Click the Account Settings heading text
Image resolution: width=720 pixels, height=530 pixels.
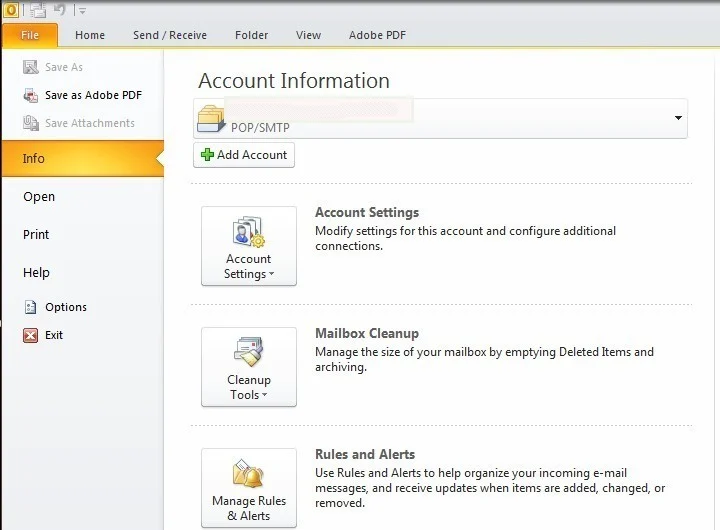click(x=367, y=212)
